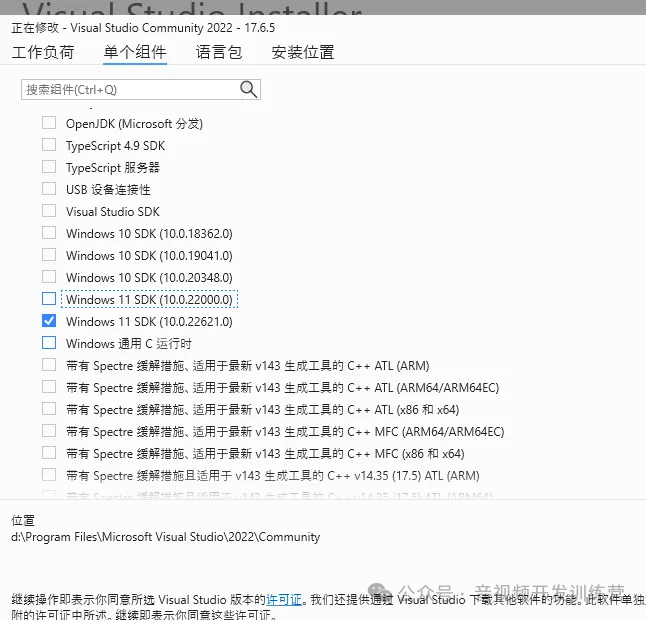
Task: Click Windows 11 SDK (10.0.22621.0) label
Action: 149,321
